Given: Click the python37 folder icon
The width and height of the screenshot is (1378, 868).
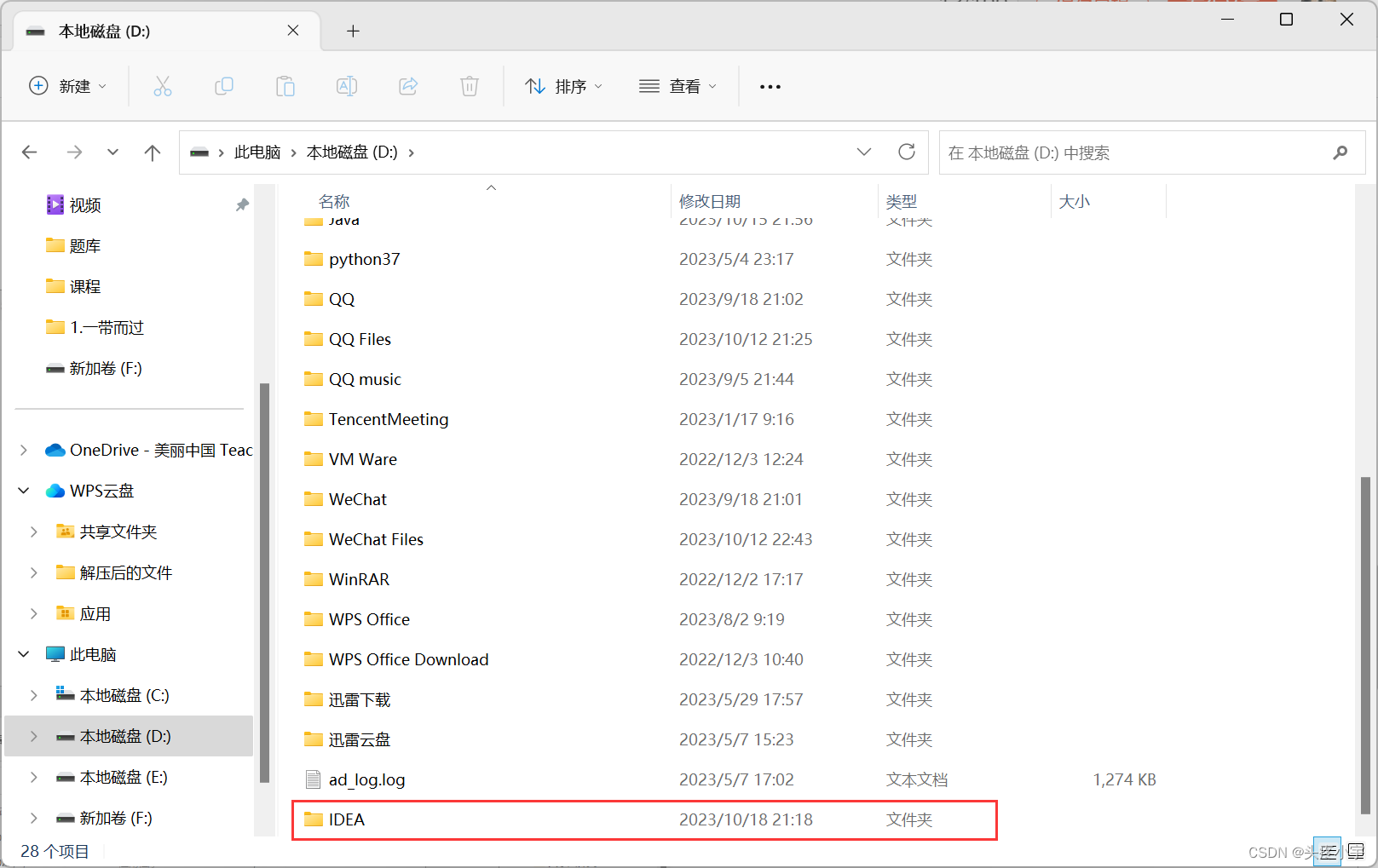Looking at the screenshot, I should (314, 259).
